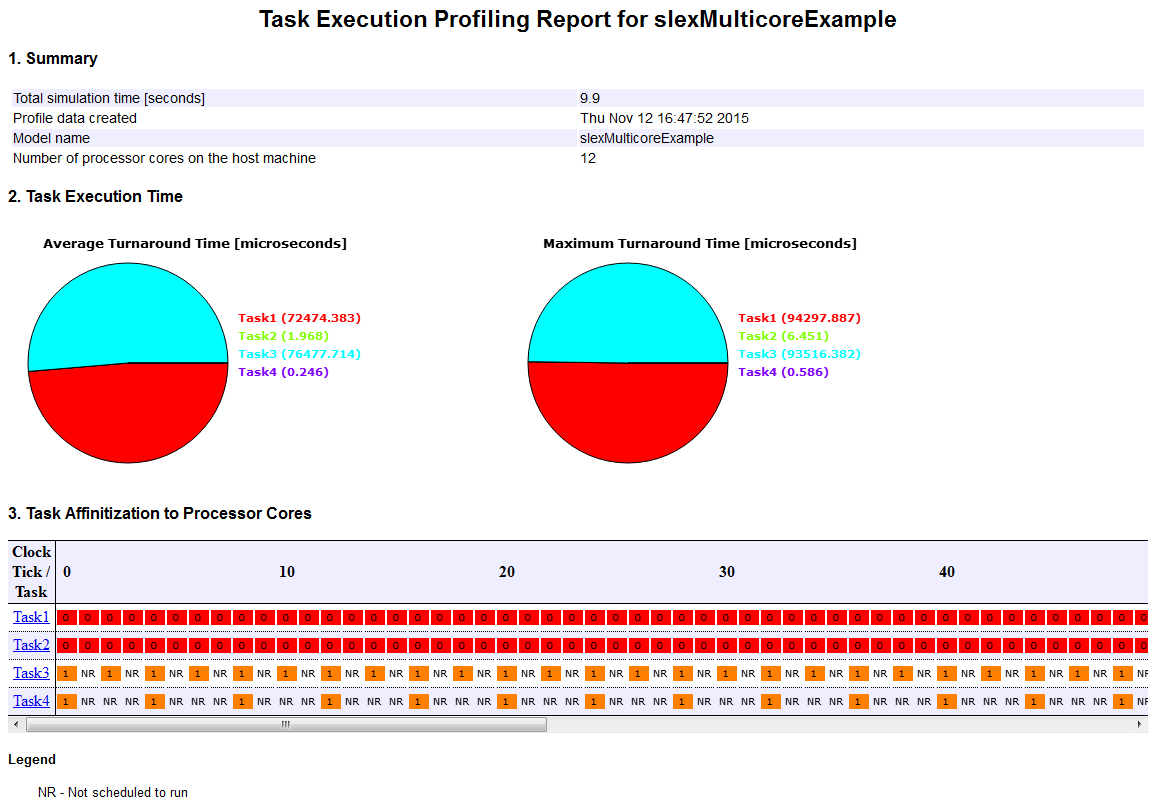Image resolution: width=1155 pixels, height=806 pixels.
Task: Click the left scrollbar arrow
Action: click(16, 724)
